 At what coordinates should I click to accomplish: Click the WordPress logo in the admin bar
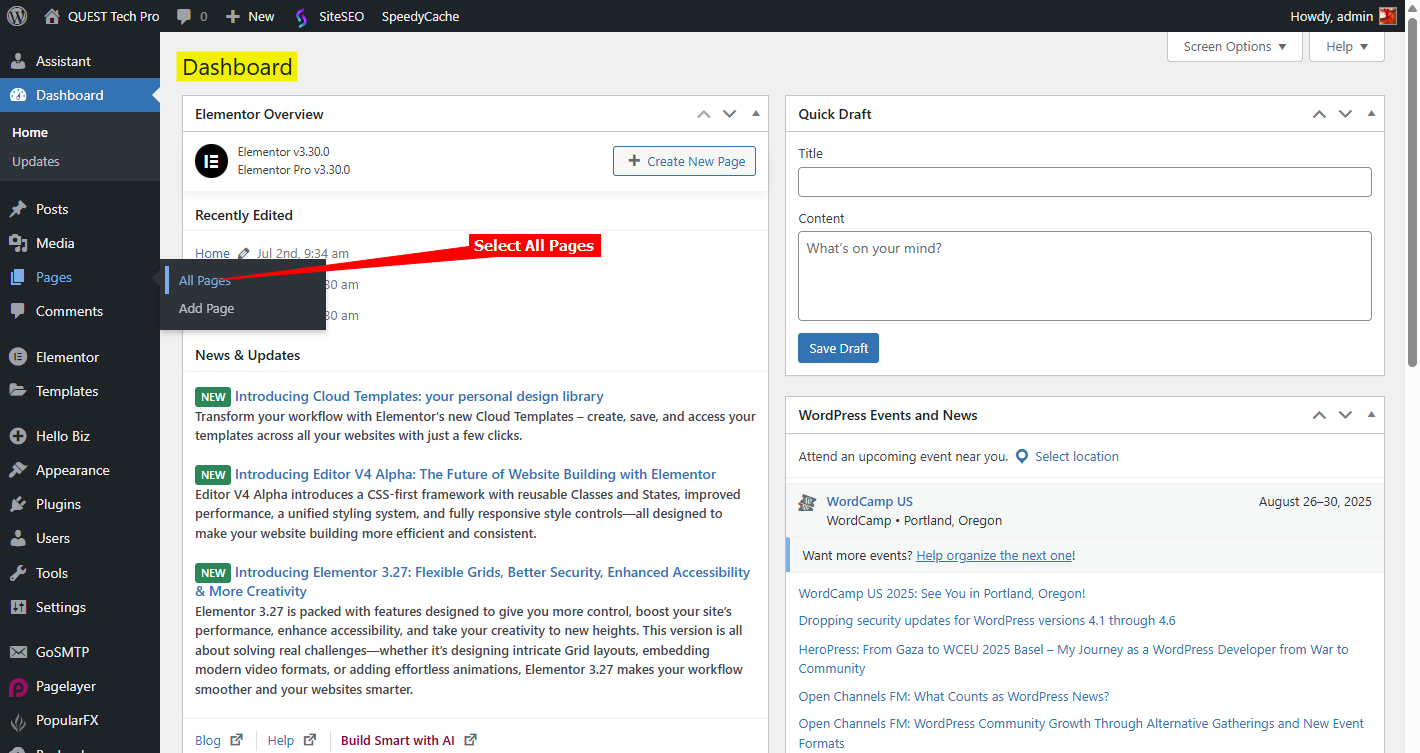click(17, 16)
